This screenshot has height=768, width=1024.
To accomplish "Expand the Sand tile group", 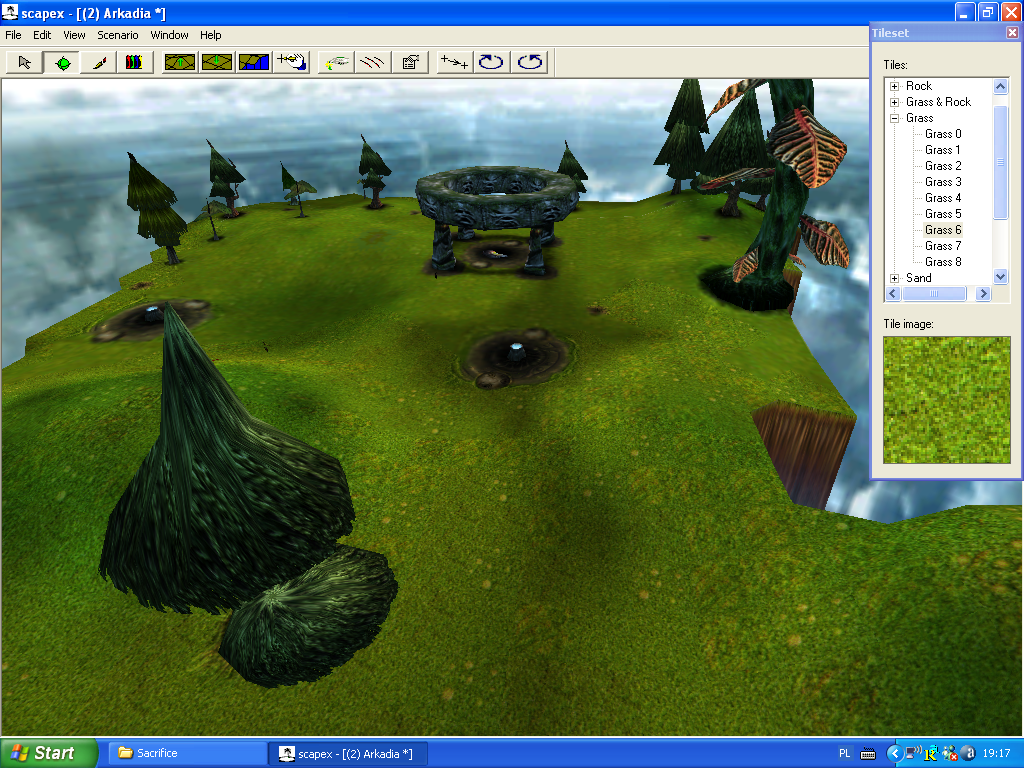I will click(x=895, y=278).
